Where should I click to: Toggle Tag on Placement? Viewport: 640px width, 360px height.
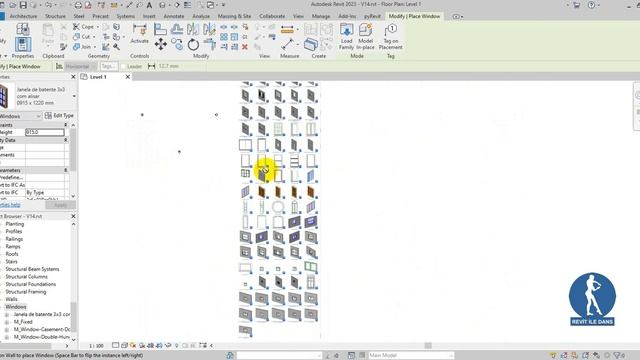click(x=391, y=36)
